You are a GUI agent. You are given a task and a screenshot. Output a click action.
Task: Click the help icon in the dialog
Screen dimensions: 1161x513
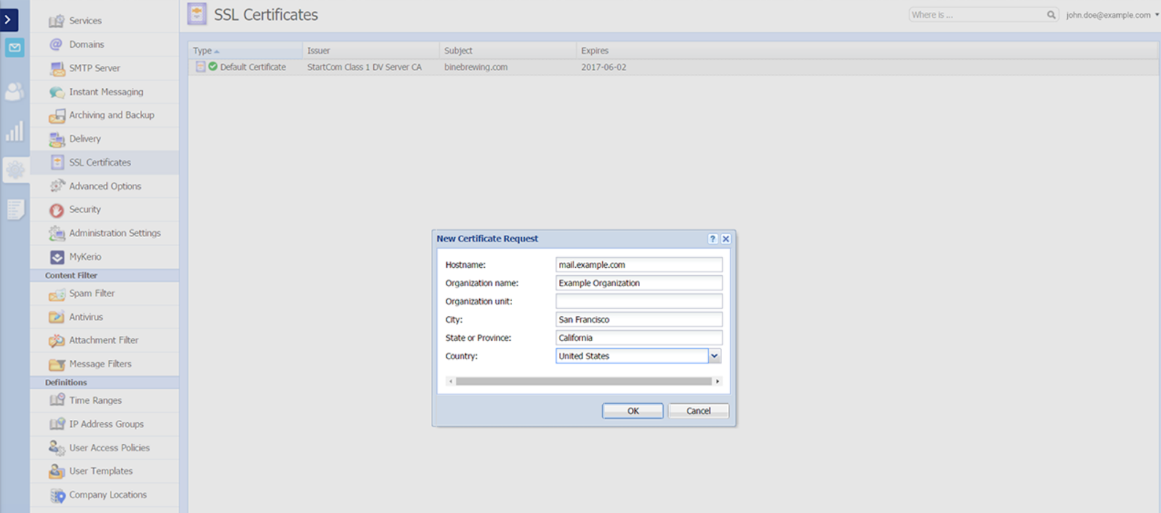(713, 239)
